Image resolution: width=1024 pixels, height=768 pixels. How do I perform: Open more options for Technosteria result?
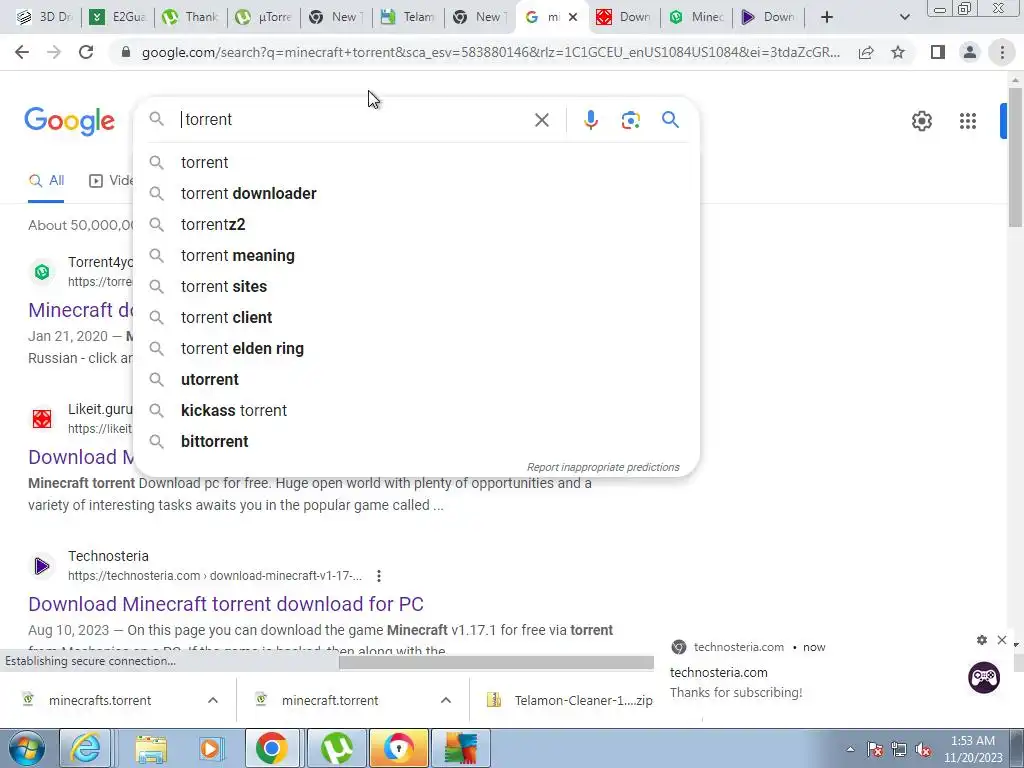(379, 576)
